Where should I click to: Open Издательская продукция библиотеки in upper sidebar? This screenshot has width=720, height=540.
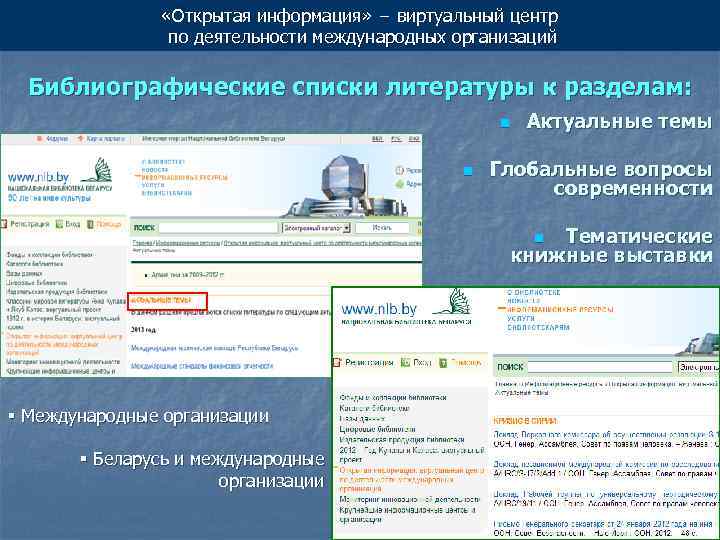(x=57, y=292)
